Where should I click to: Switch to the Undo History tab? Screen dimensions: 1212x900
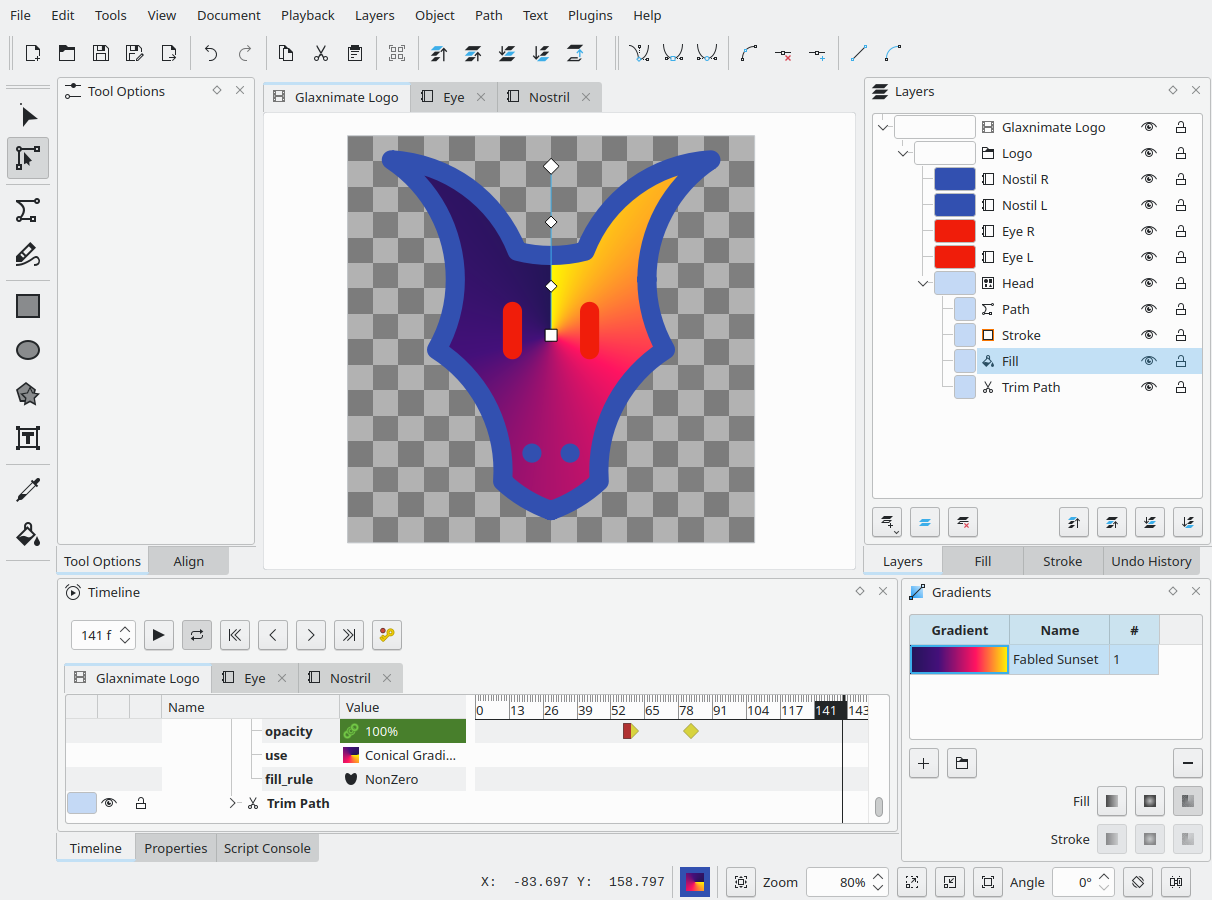[1151, 561]
